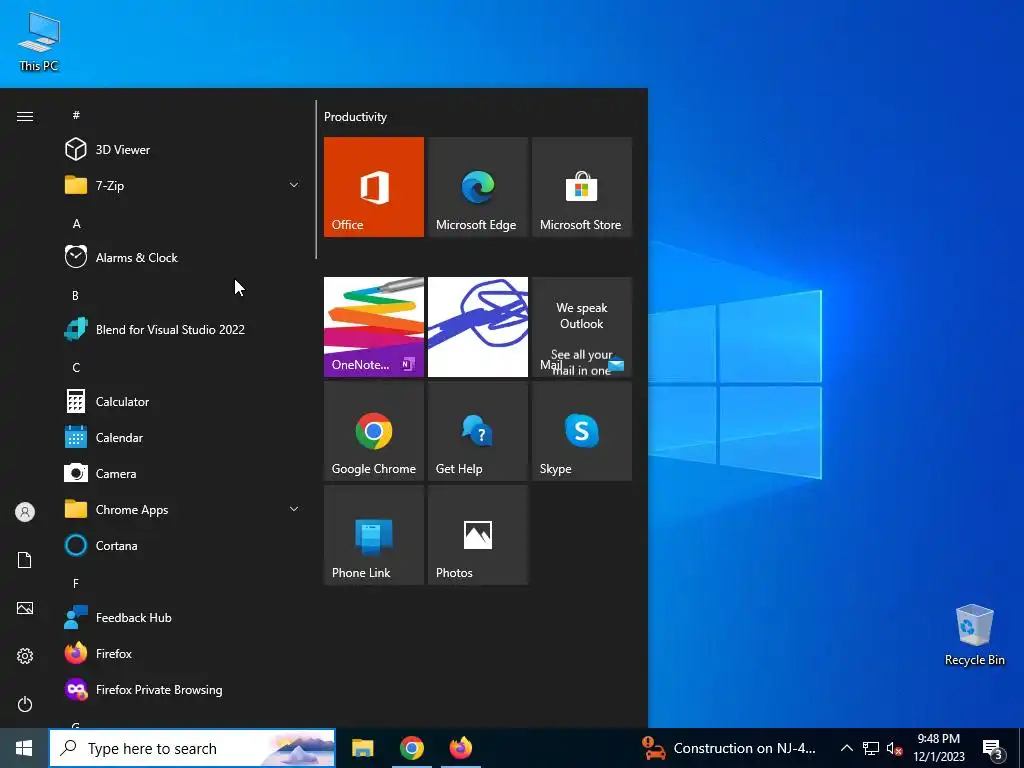Open Feedback Hub
Viewport: 1024px width, 768px height.
point(183,617)
